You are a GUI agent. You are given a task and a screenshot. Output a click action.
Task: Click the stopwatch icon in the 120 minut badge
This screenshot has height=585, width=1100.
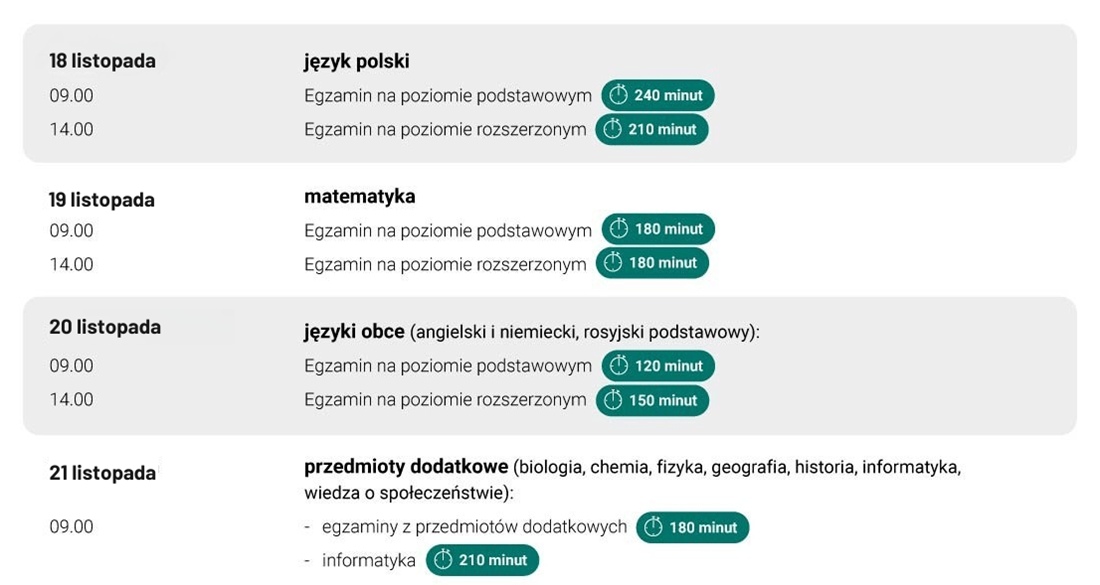pos(619,366)
